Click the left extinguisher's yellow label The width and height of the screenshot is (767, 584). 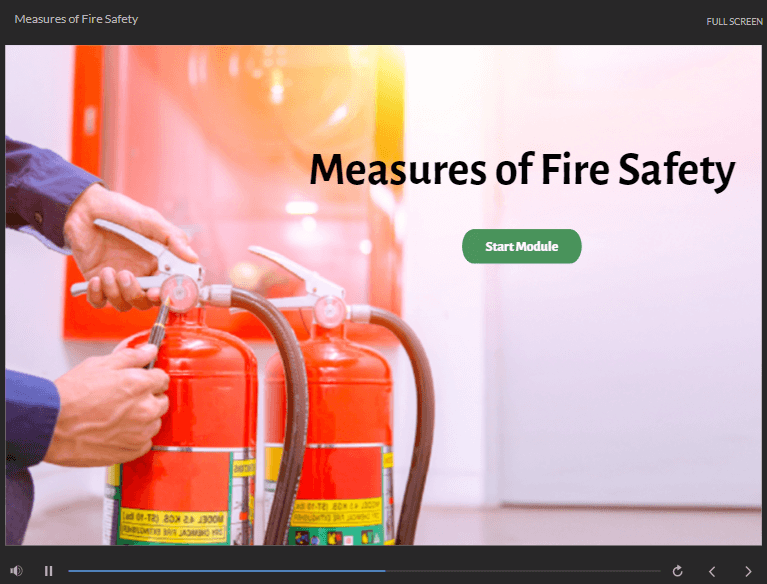[174, 526]
